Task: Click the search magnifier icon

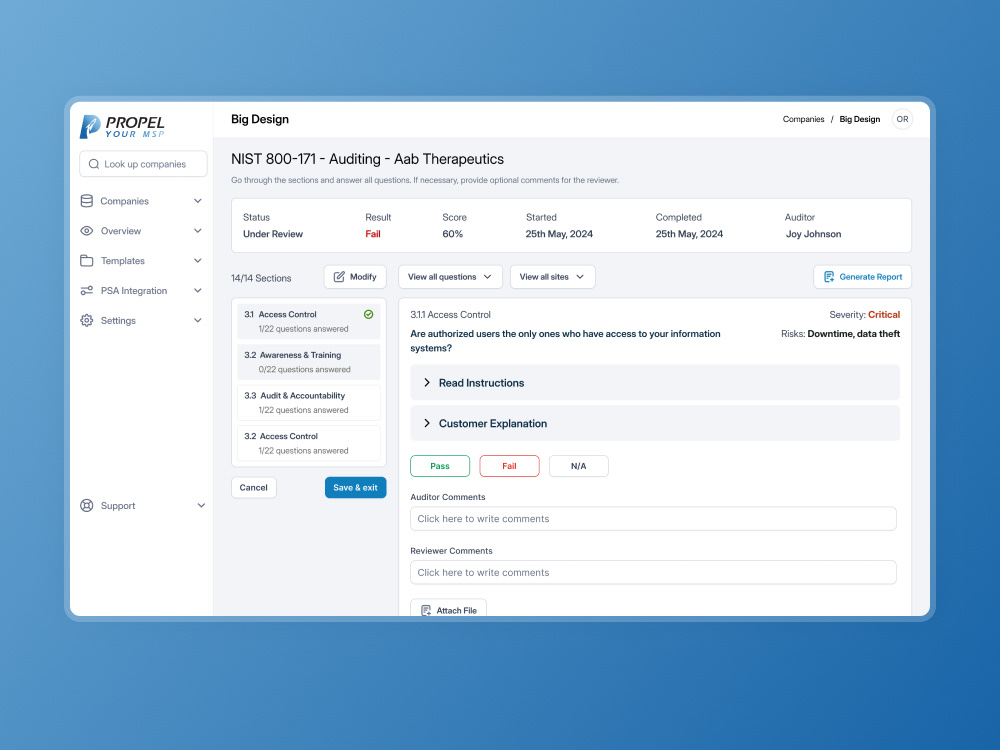Action: coord(94,164)
